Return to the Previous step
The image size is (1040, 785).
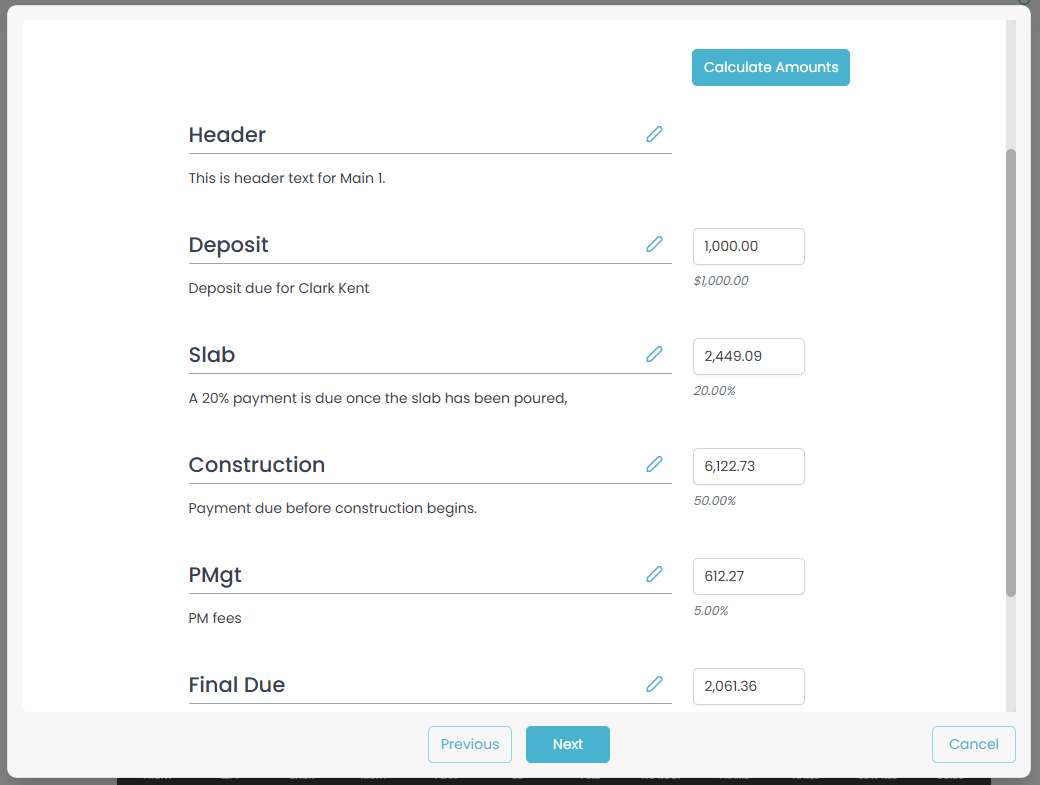tap(470, 744)
